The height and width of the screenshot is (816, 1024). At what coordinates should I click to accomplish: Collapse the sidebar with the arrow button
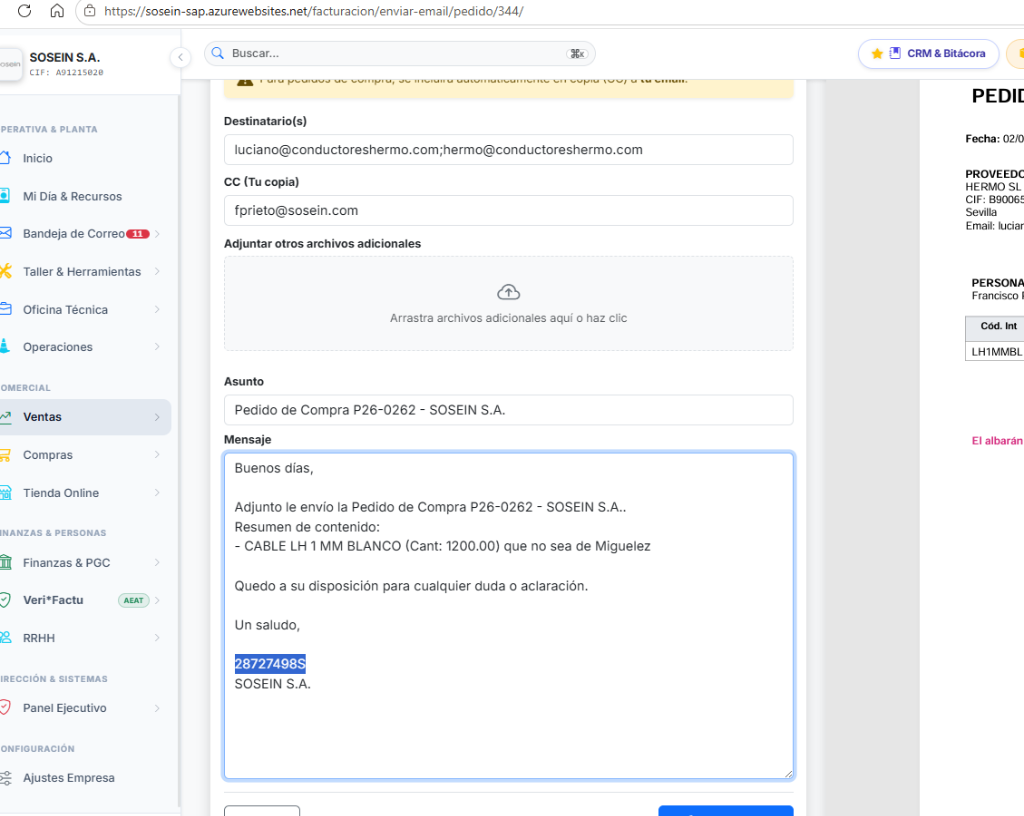tap(180, 57)
